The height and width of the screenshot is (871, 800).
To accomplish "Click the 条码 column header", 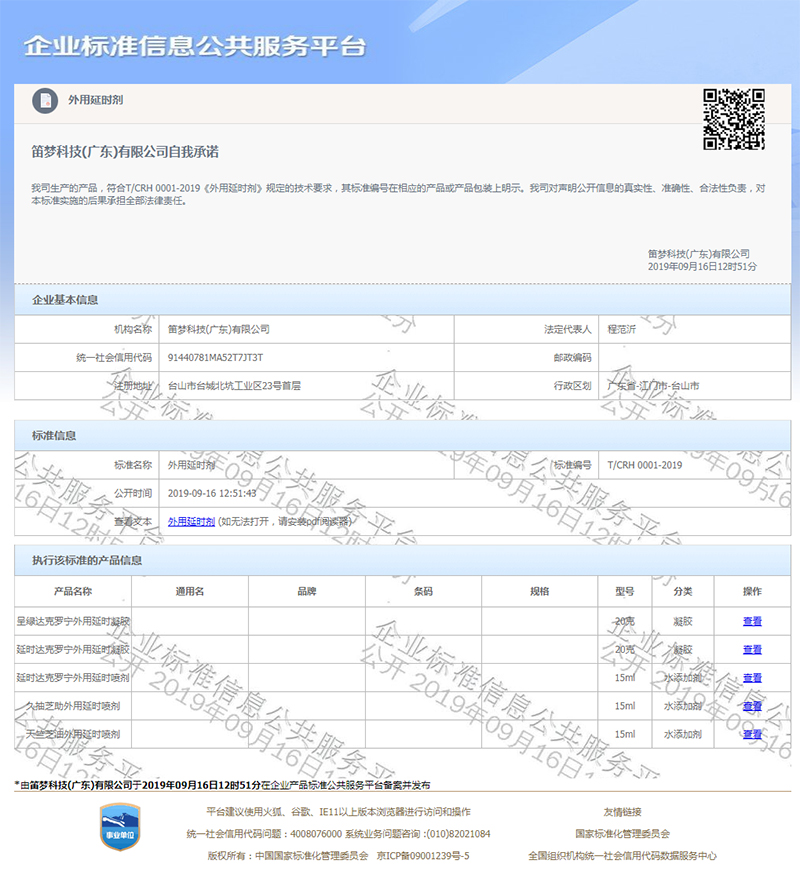I will click(423, 592).
